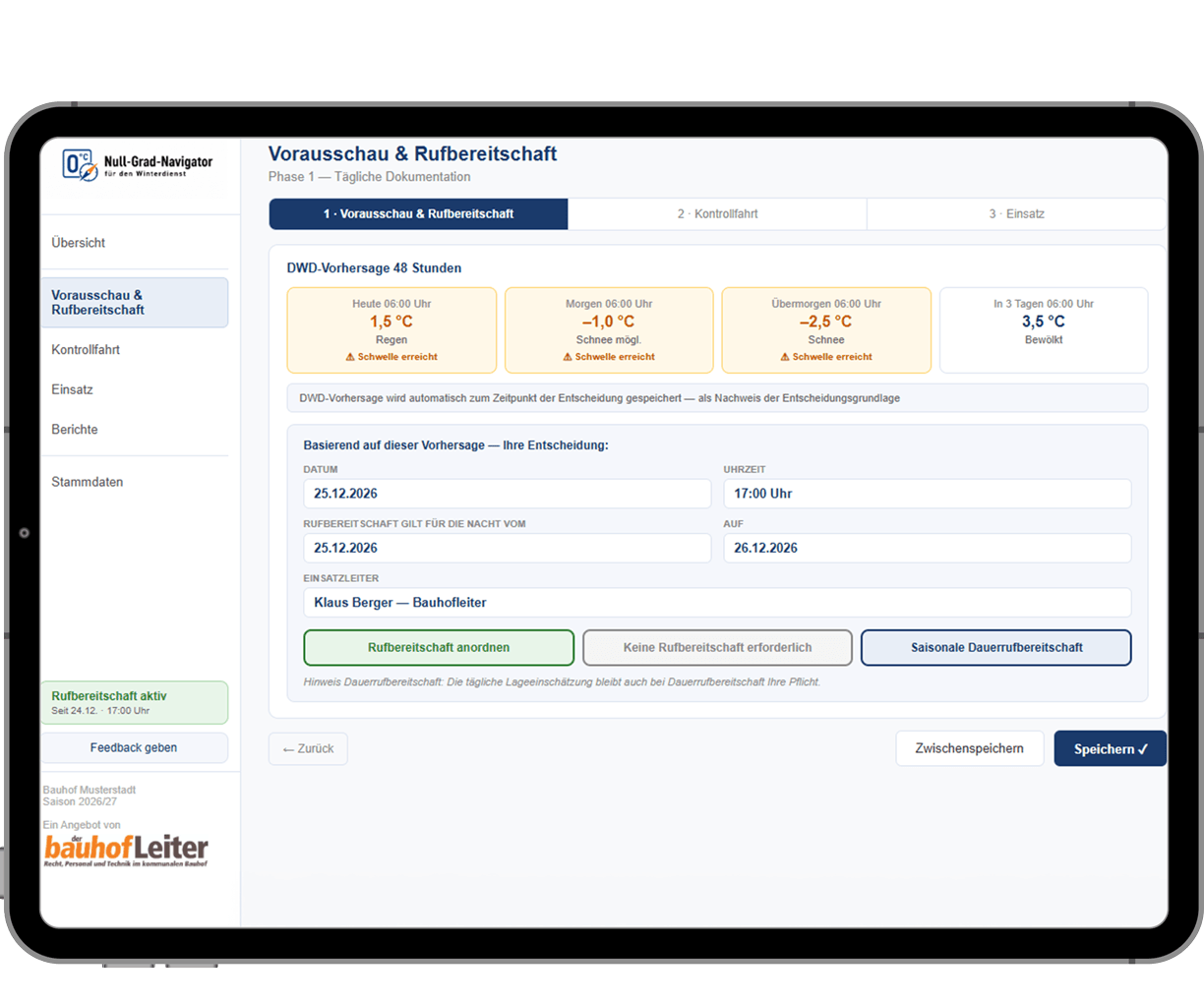Switch to the 3 · Einsatz step tab
This screenshot has width=1204, height=1003.
(1017, 213)
